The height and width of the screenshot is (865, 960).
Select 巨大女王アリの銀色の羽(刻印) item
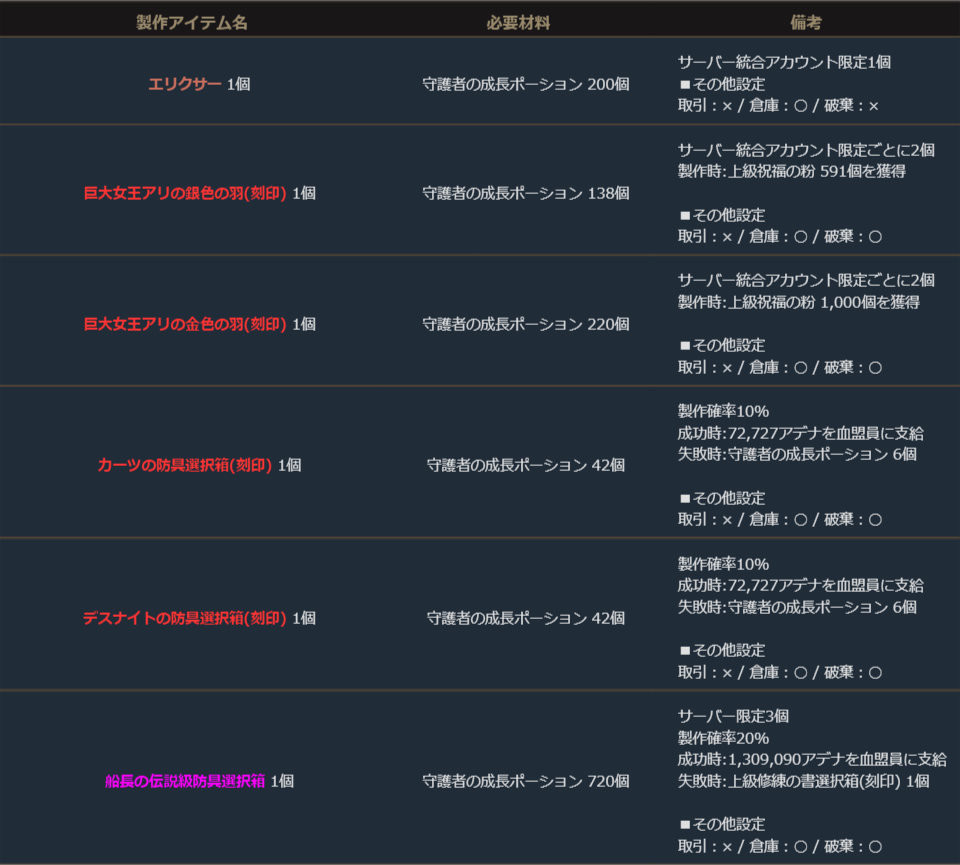186,193
